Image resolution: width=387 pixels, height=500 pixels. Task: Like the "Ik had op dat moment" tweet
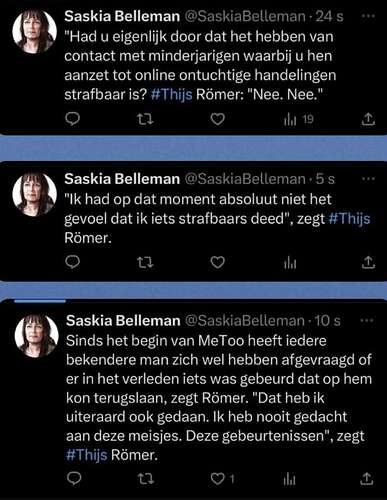pyautogui.click(x=218, y=263)
